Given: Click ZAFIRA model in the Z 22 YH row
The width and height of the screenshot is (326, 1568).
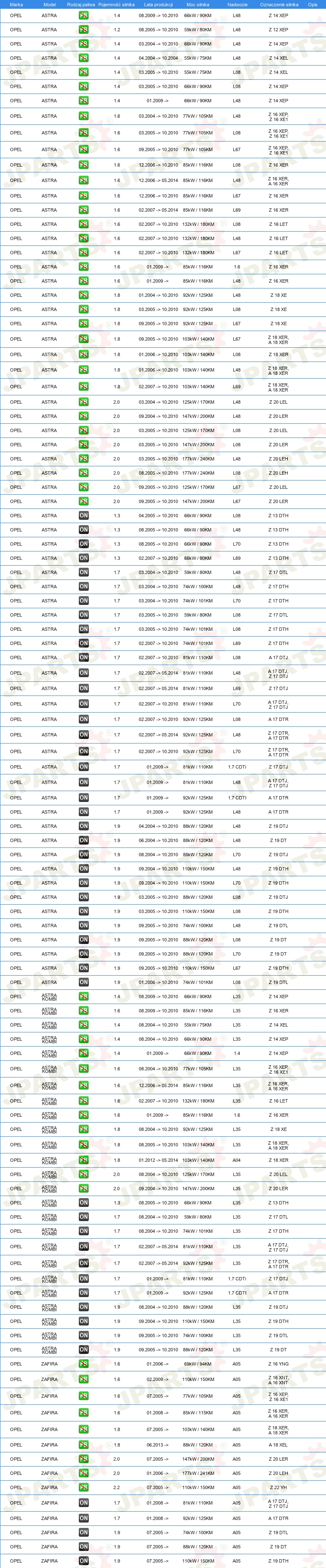Looking at the screenshot, I should [49, 1488].
